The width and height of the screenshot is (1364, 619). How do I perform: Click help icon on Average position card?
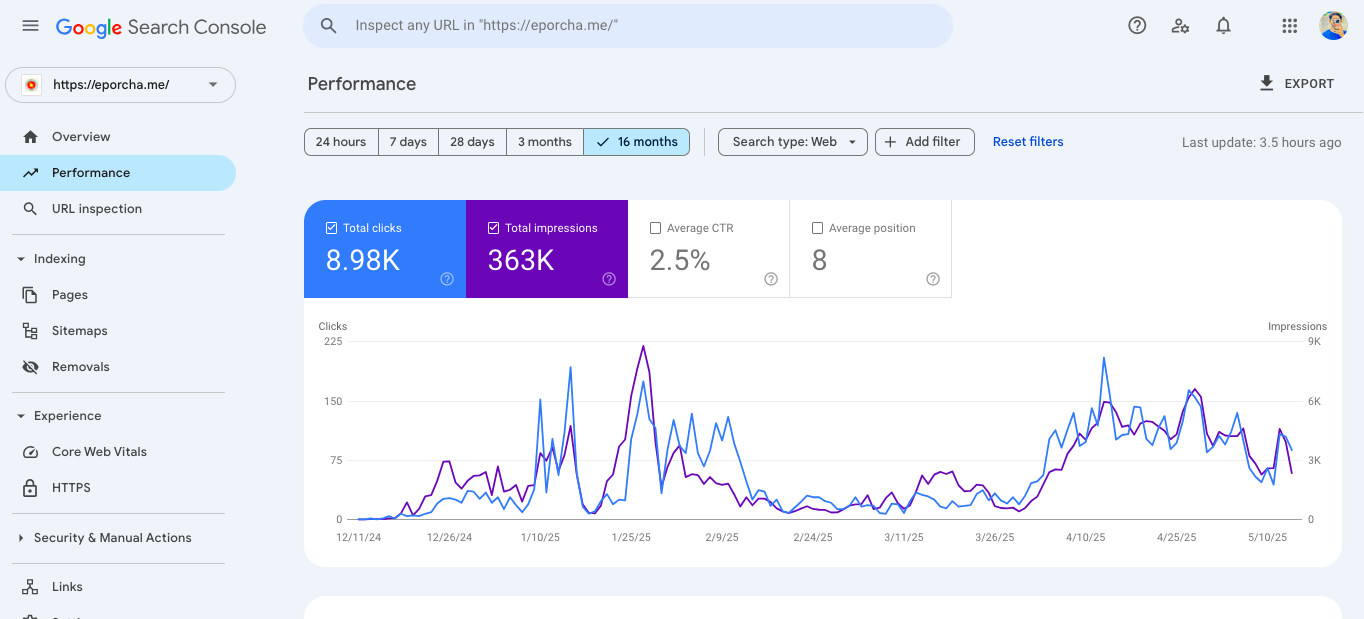pyautogui.click(x=933, y=279)
